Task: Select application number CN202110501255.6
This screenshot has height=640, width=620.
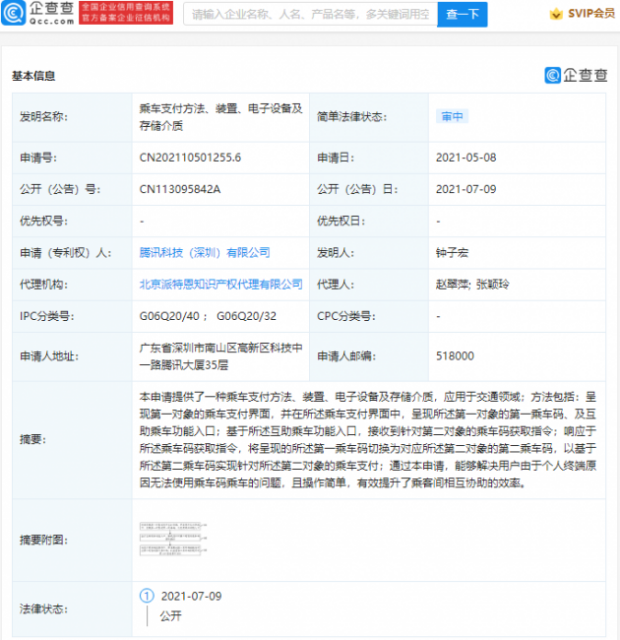Action: [x=190, y=158]
